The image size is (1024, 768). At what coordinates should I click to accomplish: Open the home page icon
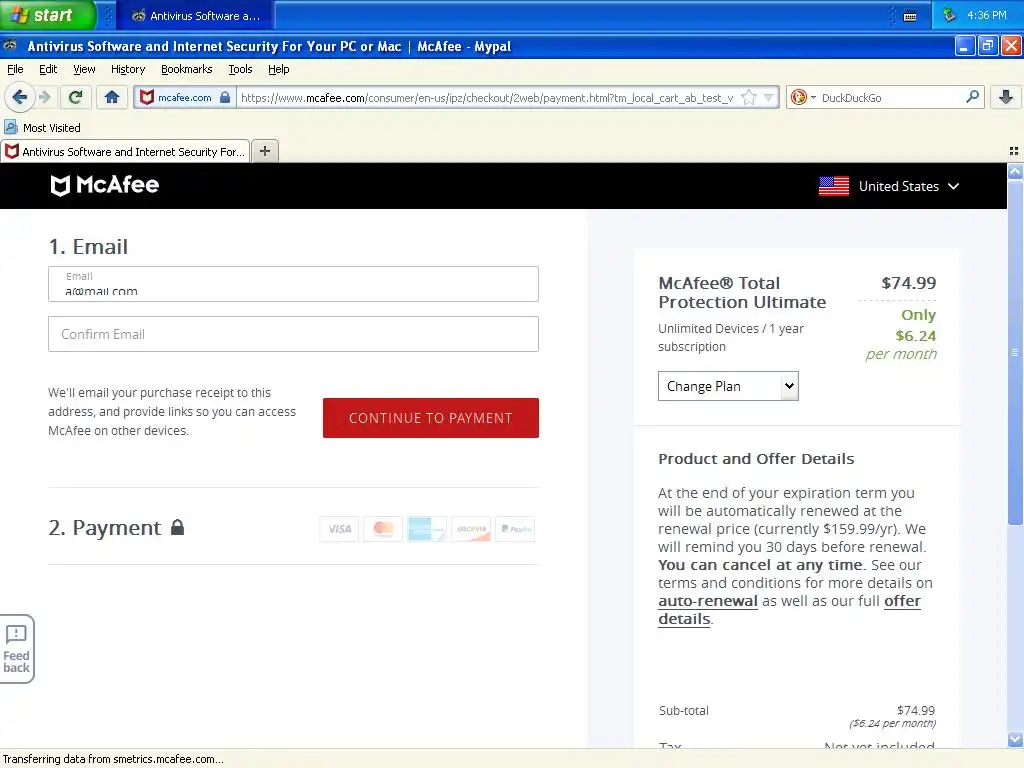click(112, 97)
